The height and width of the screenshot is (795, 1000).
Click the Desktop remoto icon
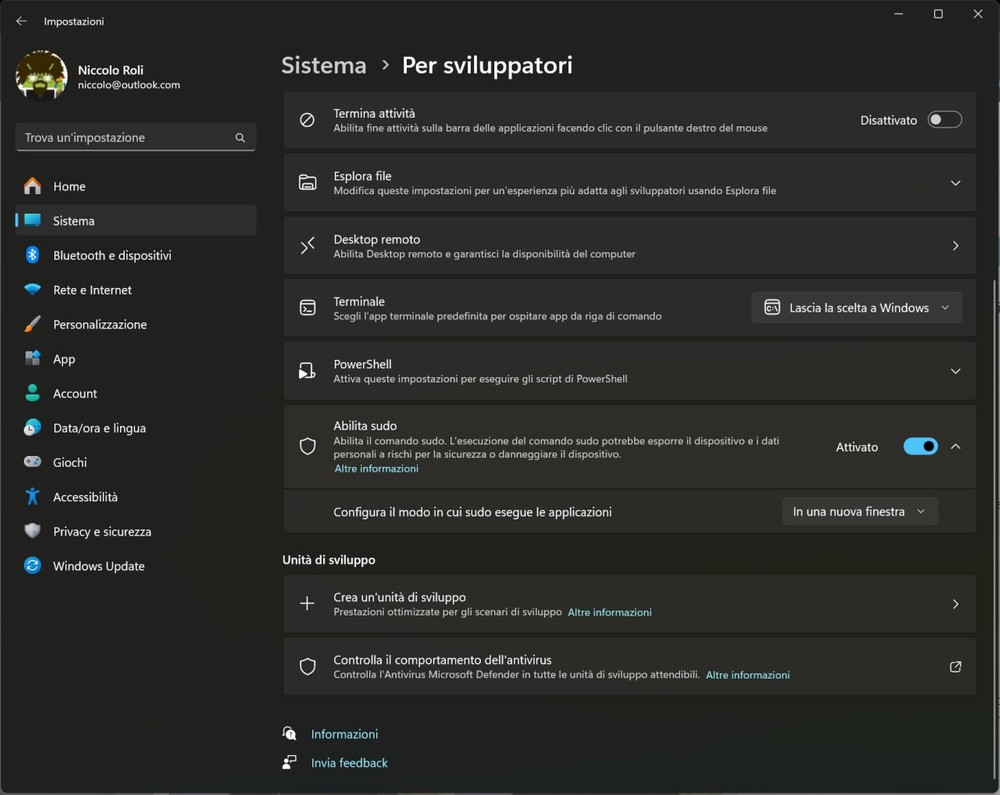pos(308,246)
